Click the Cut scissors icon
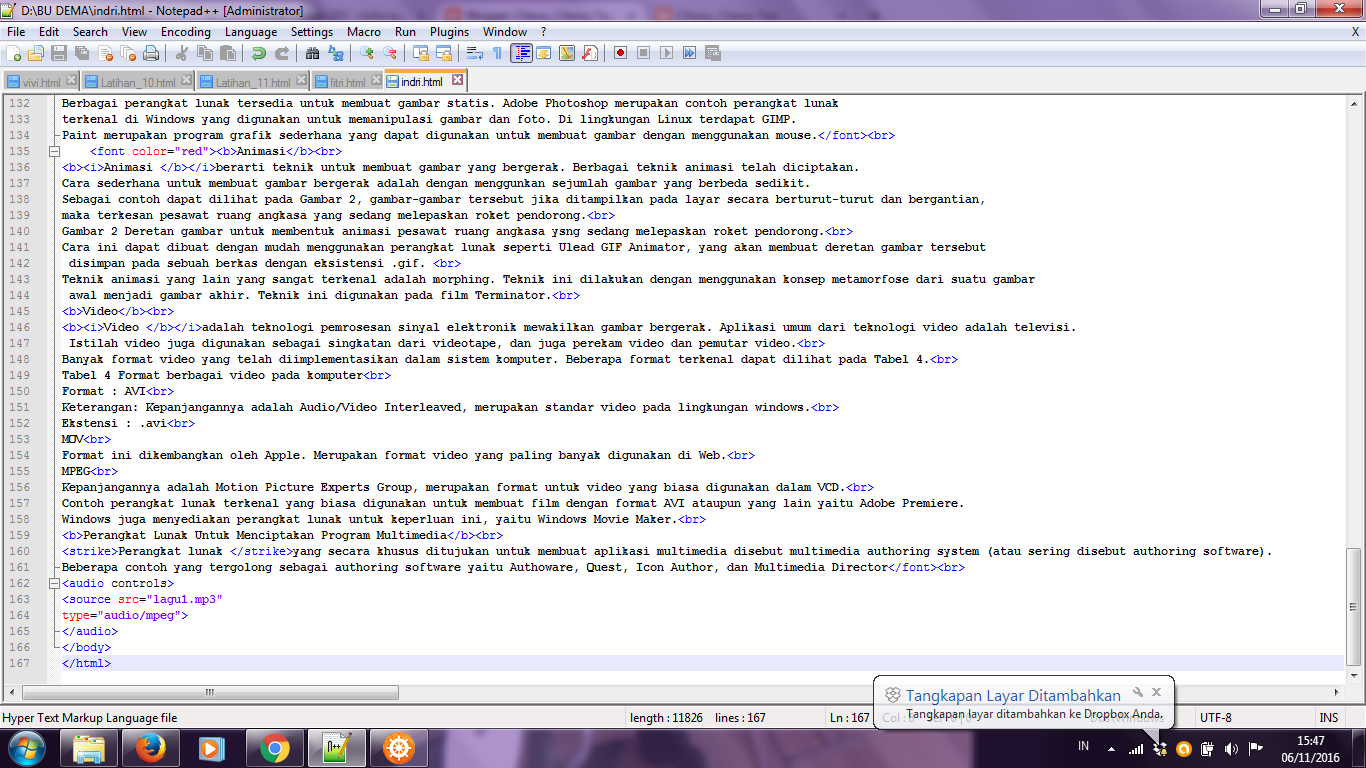Screen dimensions: 1366x768 point(182,53)
